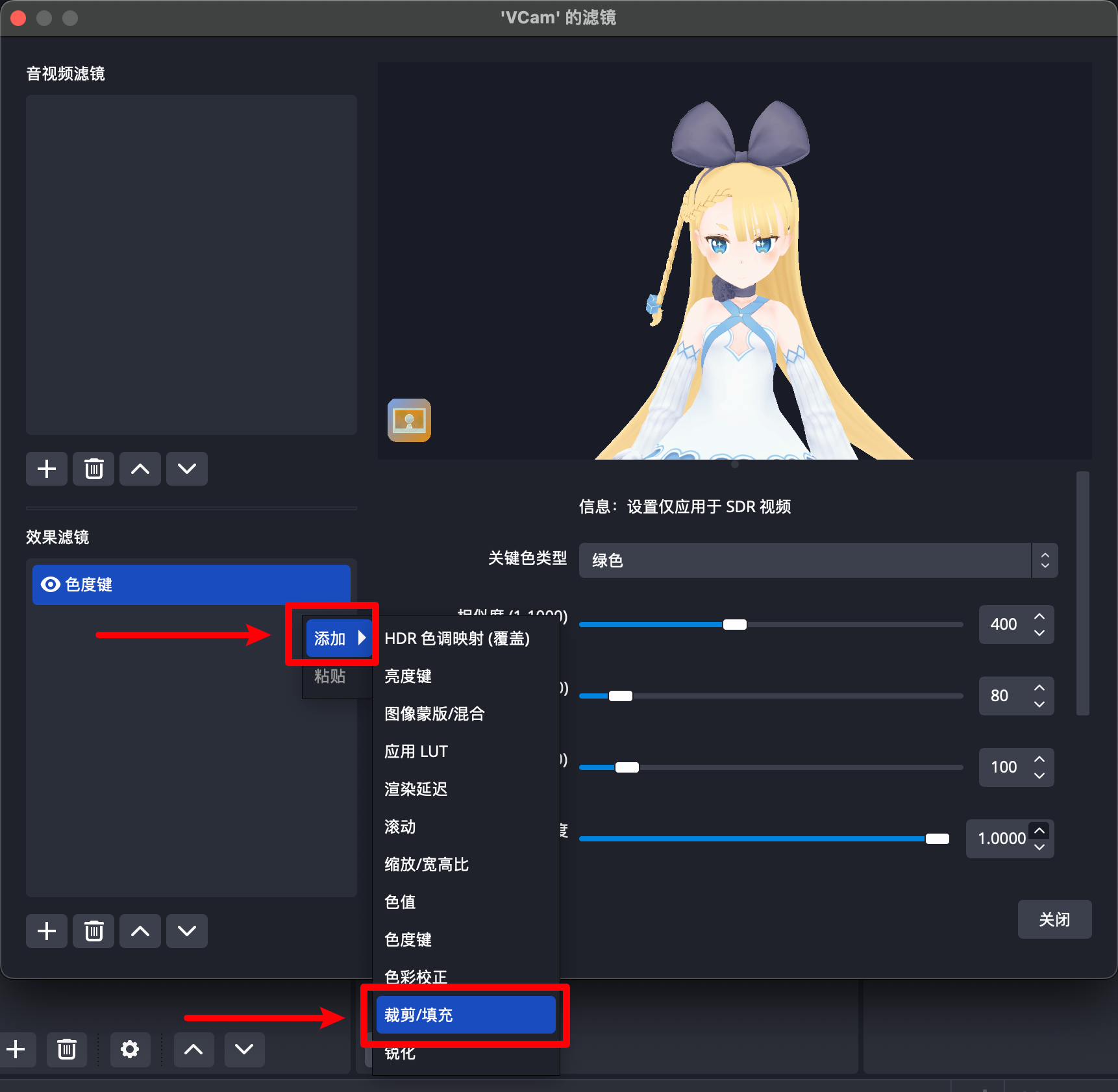The height and width of the screenshot is (1092, 1118).
Task: Move effect filter down in the list
Action: (187, 931)
